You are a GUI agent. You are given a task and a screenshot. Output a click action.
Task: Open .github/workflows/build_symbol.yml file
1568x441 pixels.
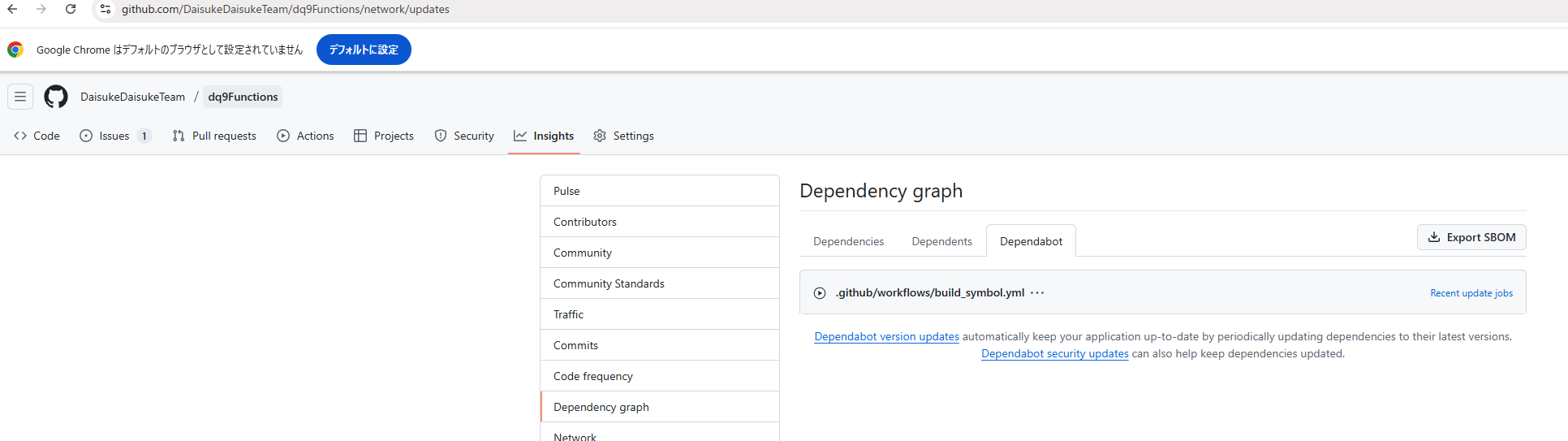pos(930,292)
